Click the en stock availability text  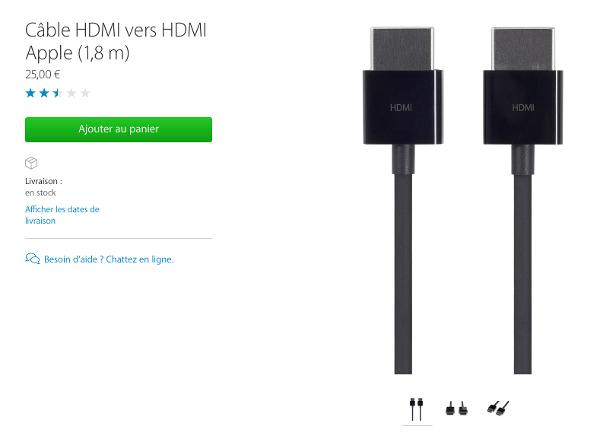coord(41,193)
